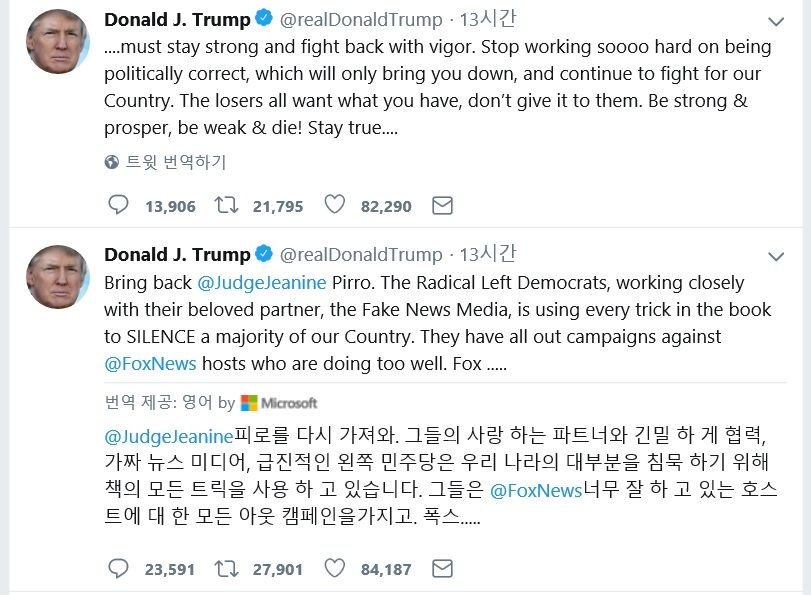Viewport: 811px width, 595px height.
Task: Reply to the first tweet (13,906 replies)
Action: point(118,206)
